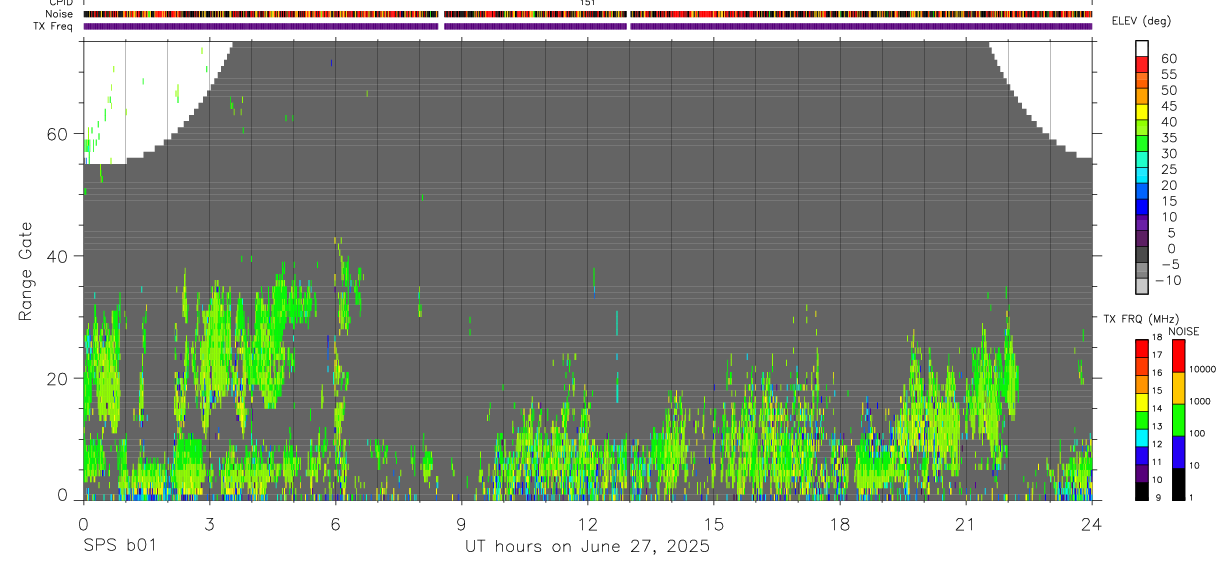Click 'UT hours on June 27, 2025' axis title

[x=588, y=547]
